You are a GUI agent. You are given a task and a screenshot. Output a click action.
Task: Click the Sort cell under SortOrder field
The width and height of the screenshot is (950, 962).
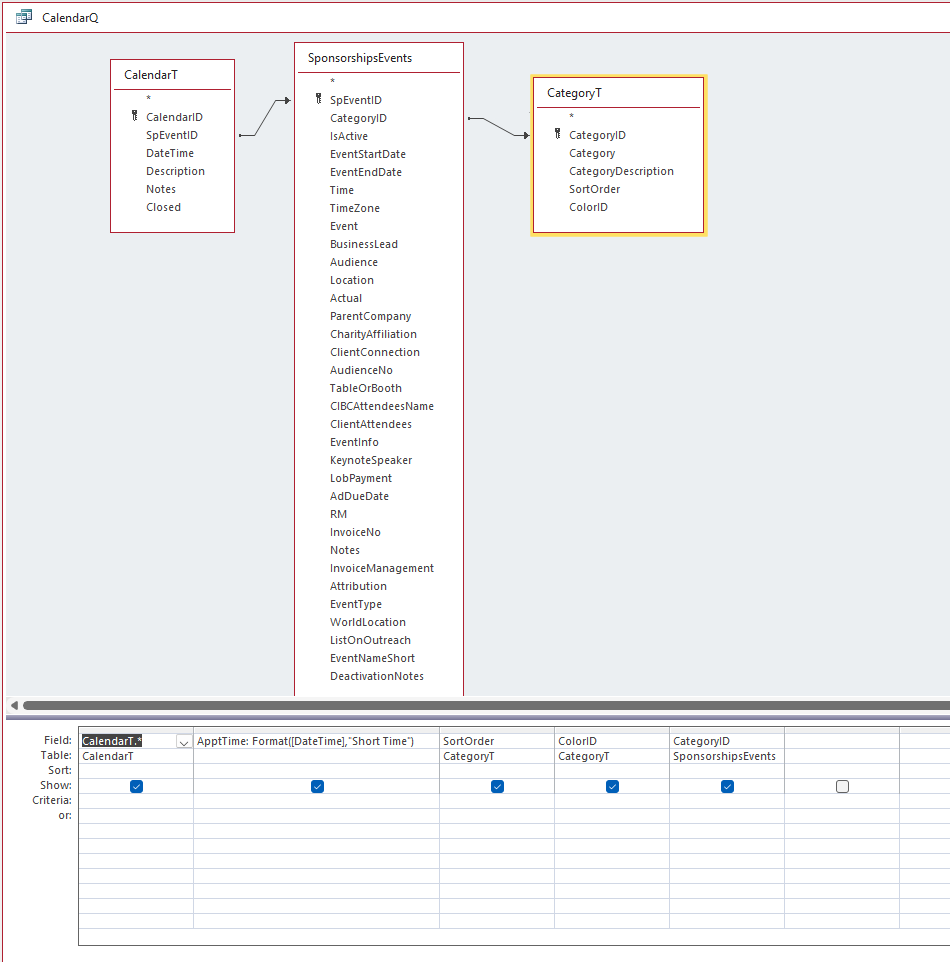click(x=496, y=771)
